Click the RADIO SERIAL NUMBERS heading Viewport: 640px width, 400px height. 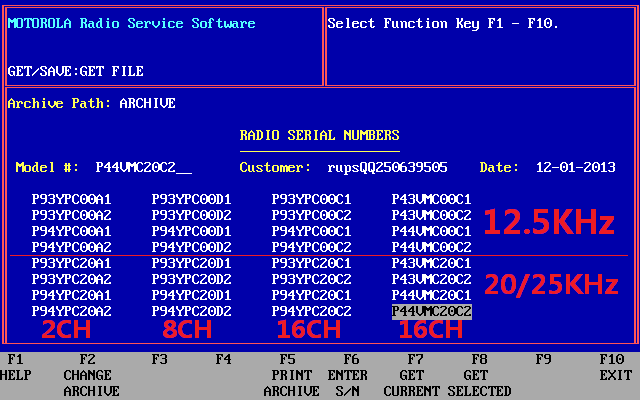(320, 136)
